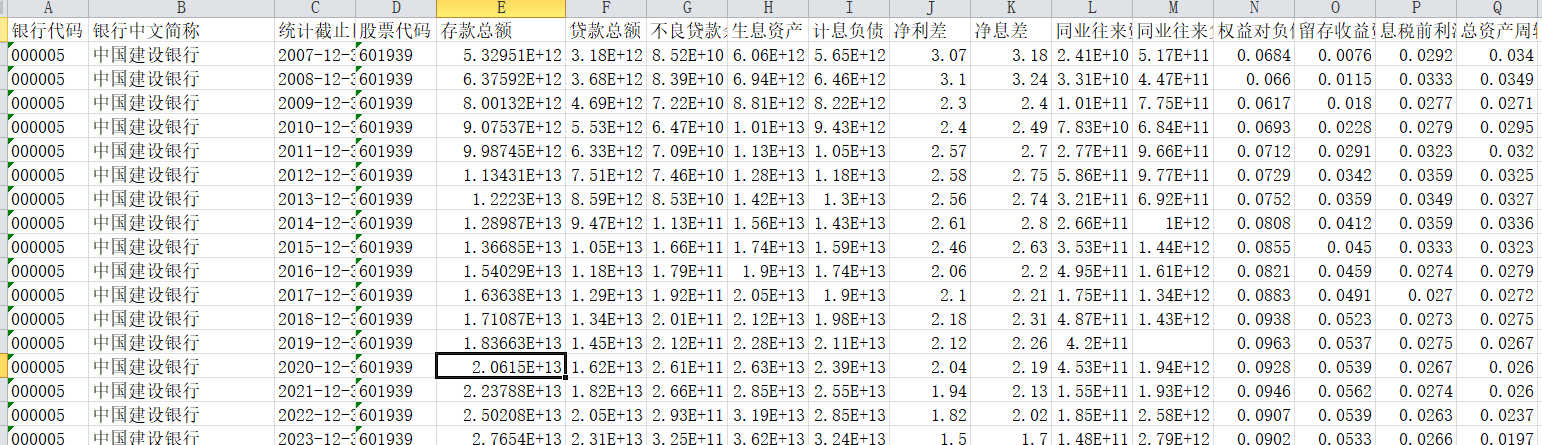Viewport: 1542px width, 445px height.
Task: Select the header cell '银行中文简称'
Action: [181, 29]
